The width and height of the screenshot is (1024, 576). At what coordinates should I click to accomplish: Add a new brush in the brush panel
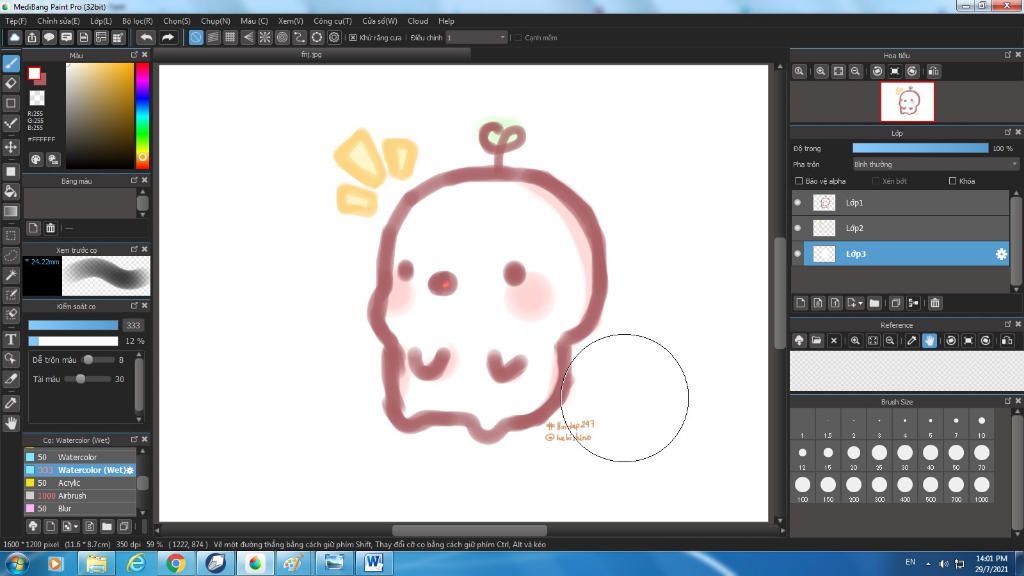click(x=50, y=526)
